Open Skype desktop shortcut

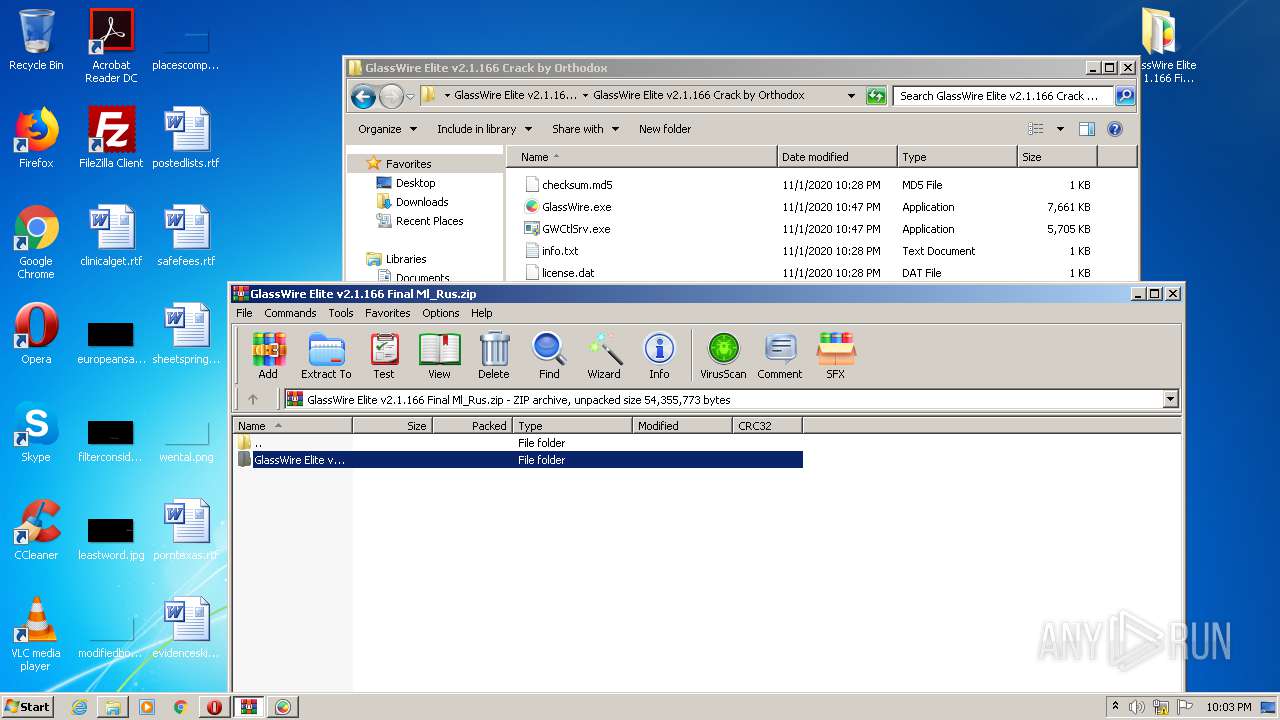point(36,432)
